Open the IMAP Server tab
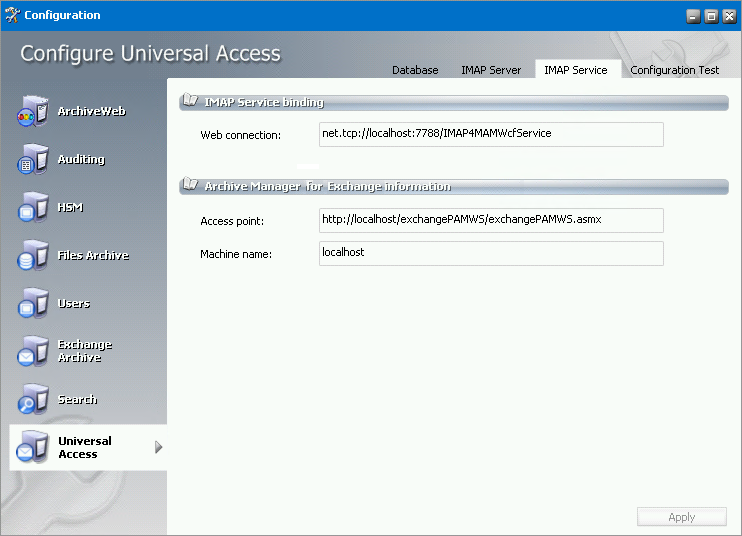 click(491, 70)
